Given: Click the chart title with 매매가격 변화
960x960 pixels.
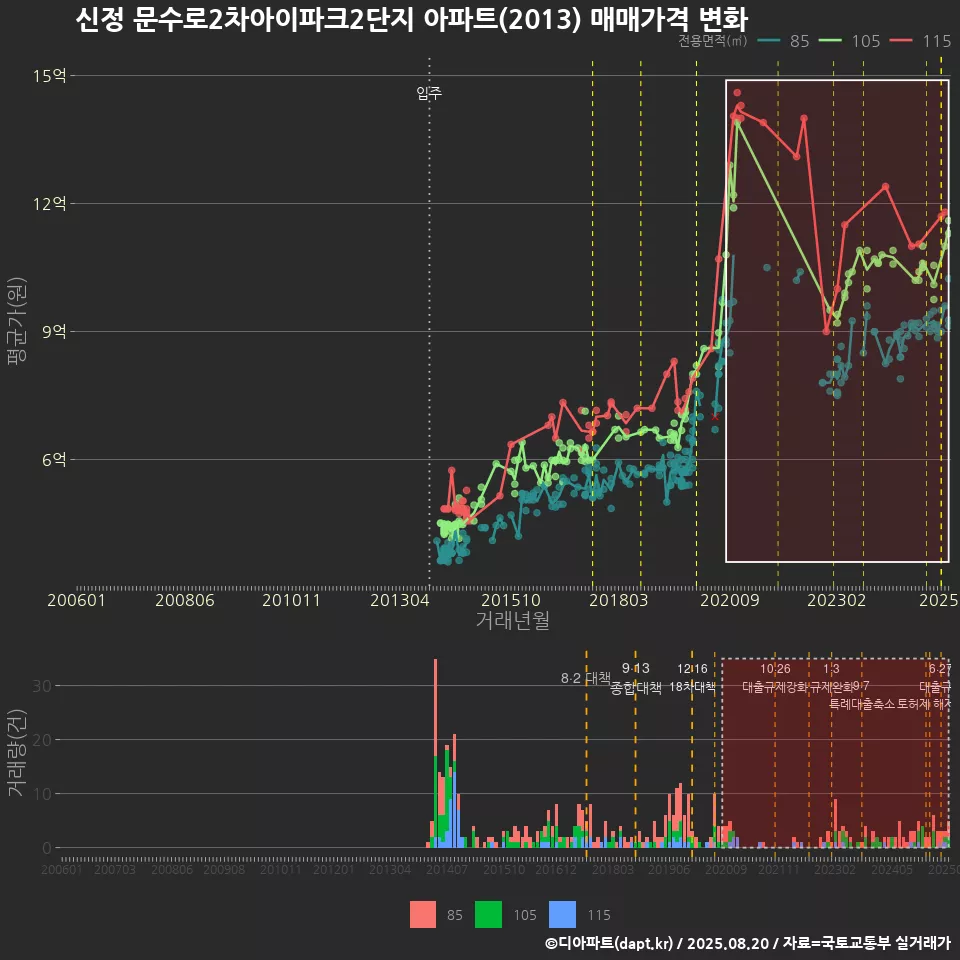Looking at the screenshot, I should (411, 20).
